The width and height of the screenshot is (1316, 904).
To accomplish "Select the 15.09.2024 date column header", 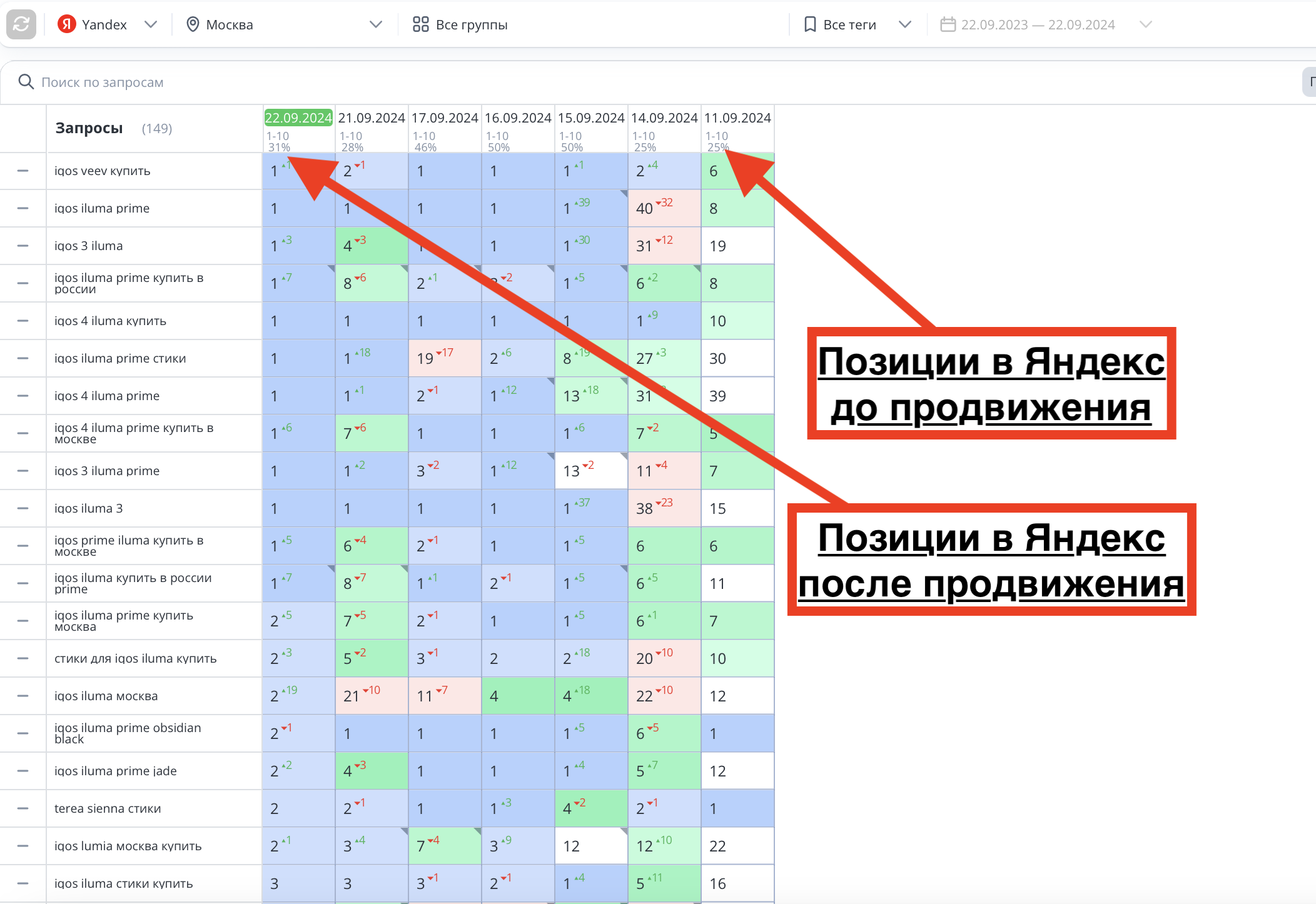I will (x=591, y=118).
